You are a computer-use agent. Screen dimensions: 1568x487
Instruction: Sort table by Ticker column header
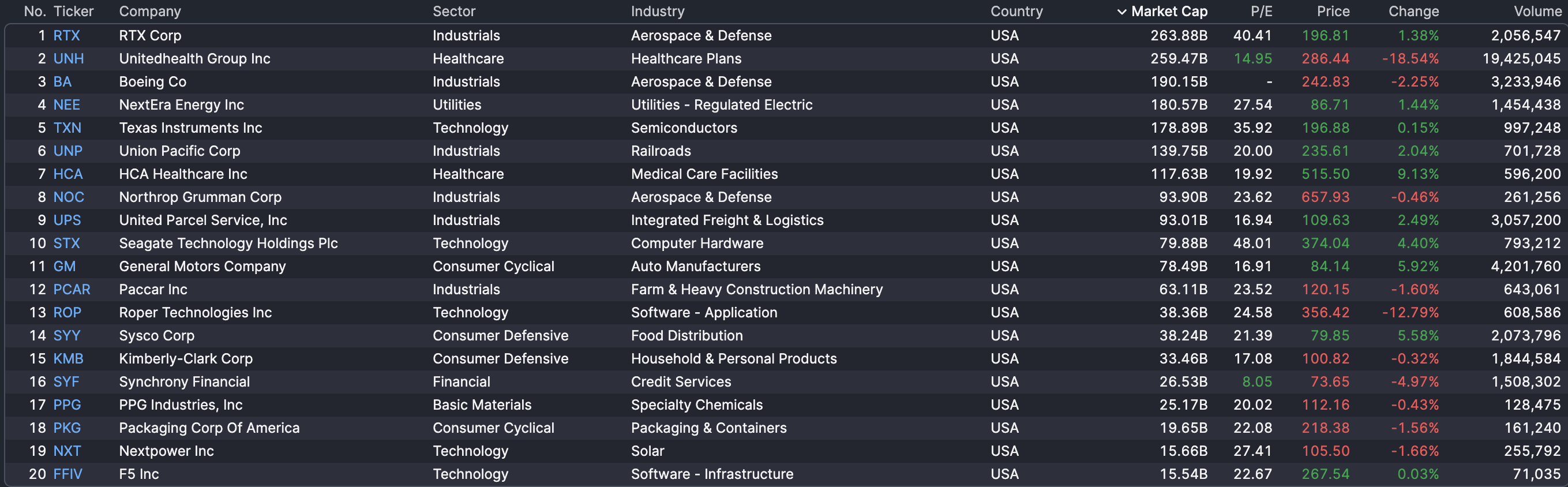pos(73,12)
